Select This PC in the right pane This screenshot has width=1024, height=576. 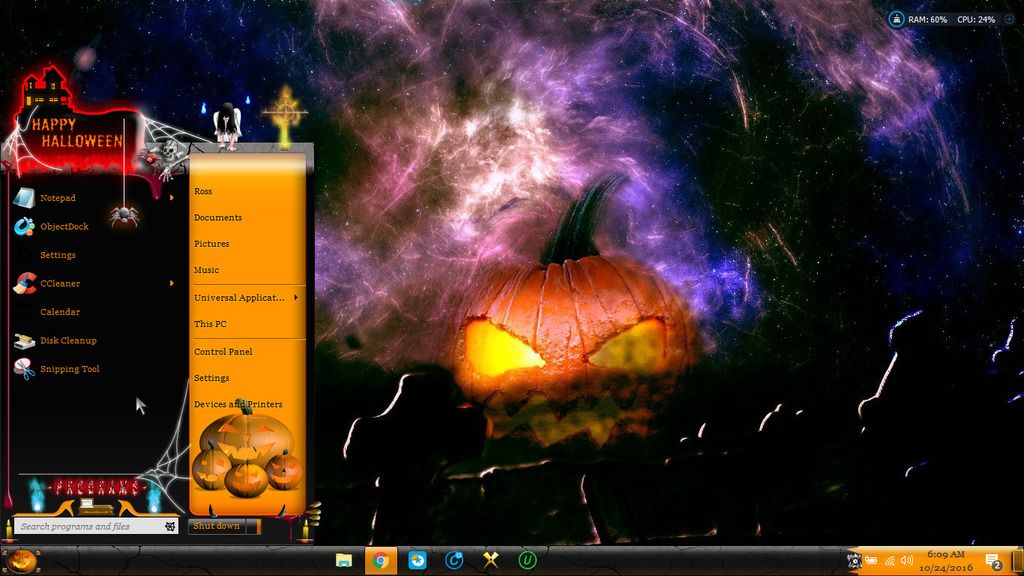(210, 324)
